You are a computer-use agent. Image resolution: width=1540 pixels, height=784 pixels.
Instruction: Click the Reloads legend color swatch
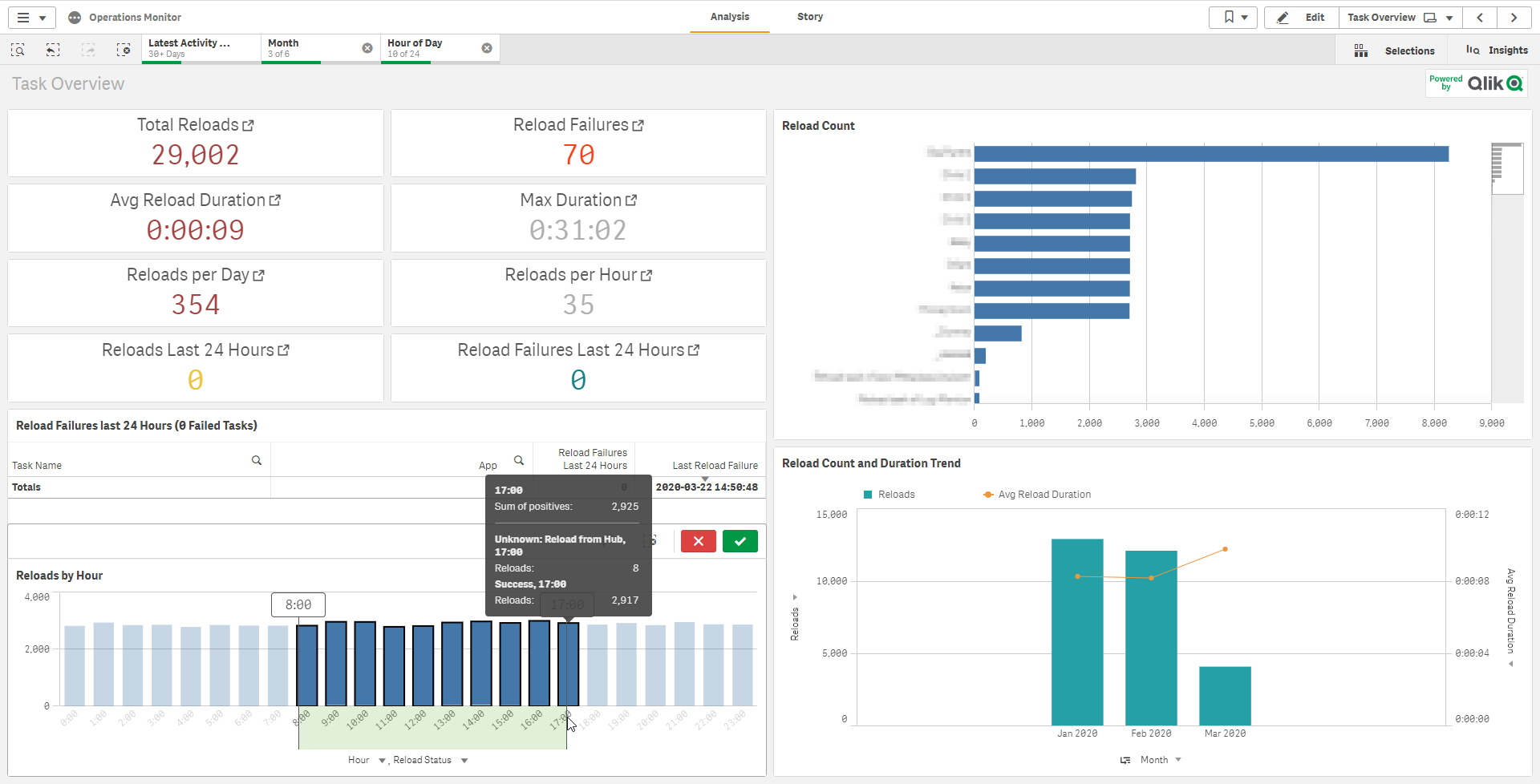click(x=867, y=495)
